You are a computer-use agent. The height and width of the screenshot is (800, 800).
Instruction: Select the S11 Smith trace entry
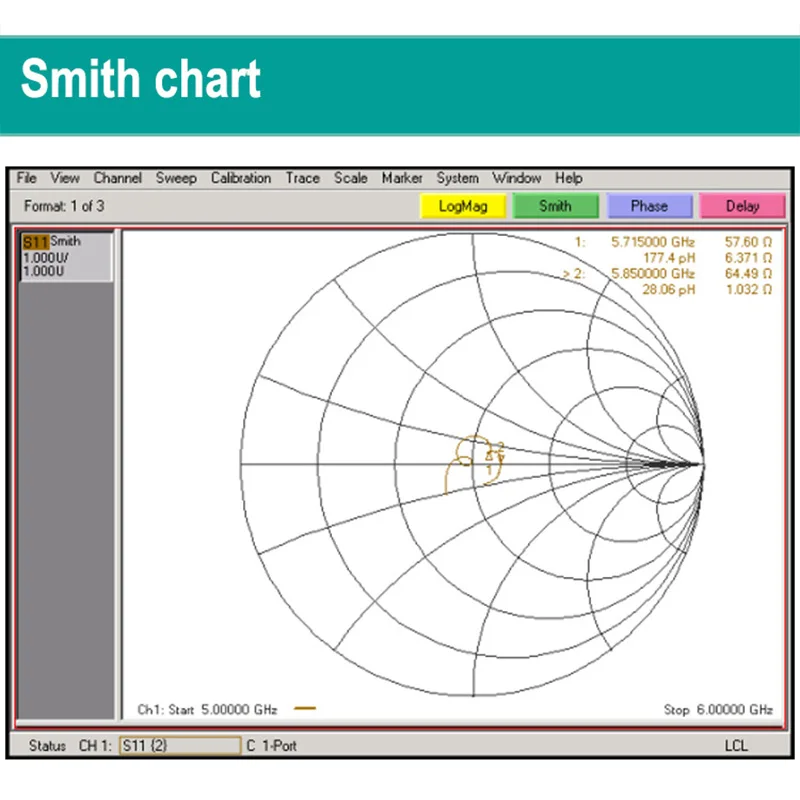click(x=65, y=256)
